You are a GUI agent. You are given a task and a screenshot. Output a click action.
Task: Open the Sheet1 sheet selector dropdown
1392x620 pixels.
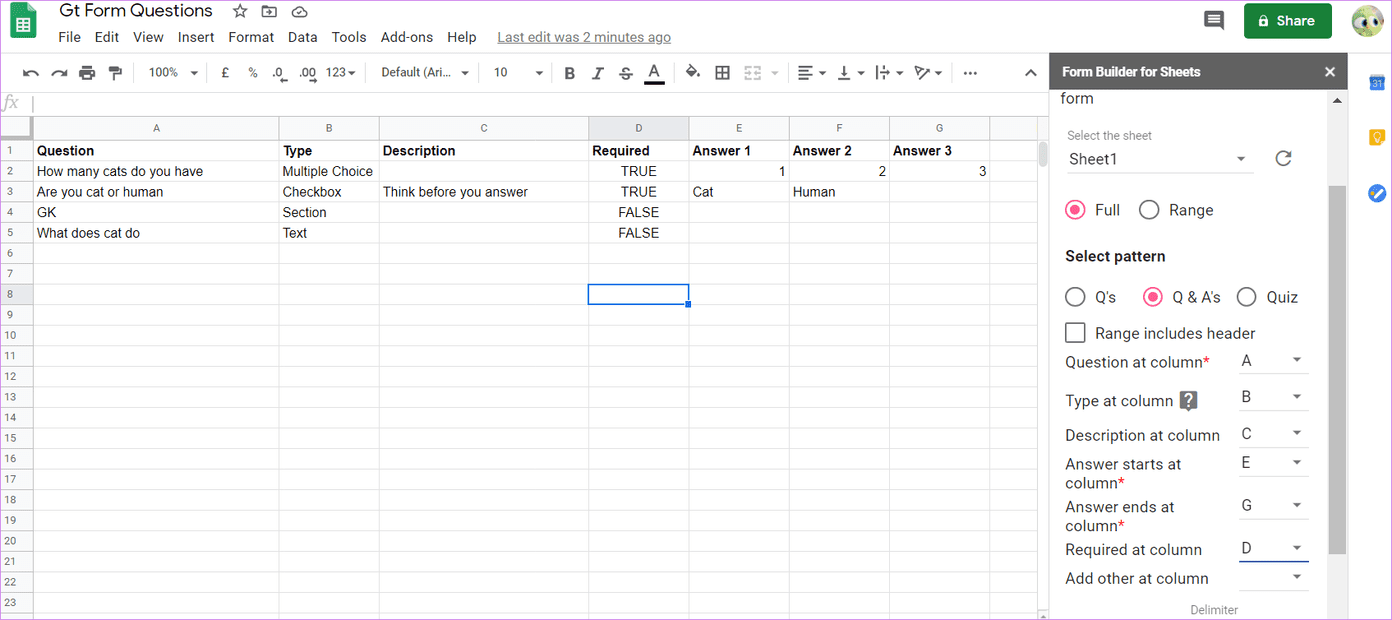[x=1158, y=159]
